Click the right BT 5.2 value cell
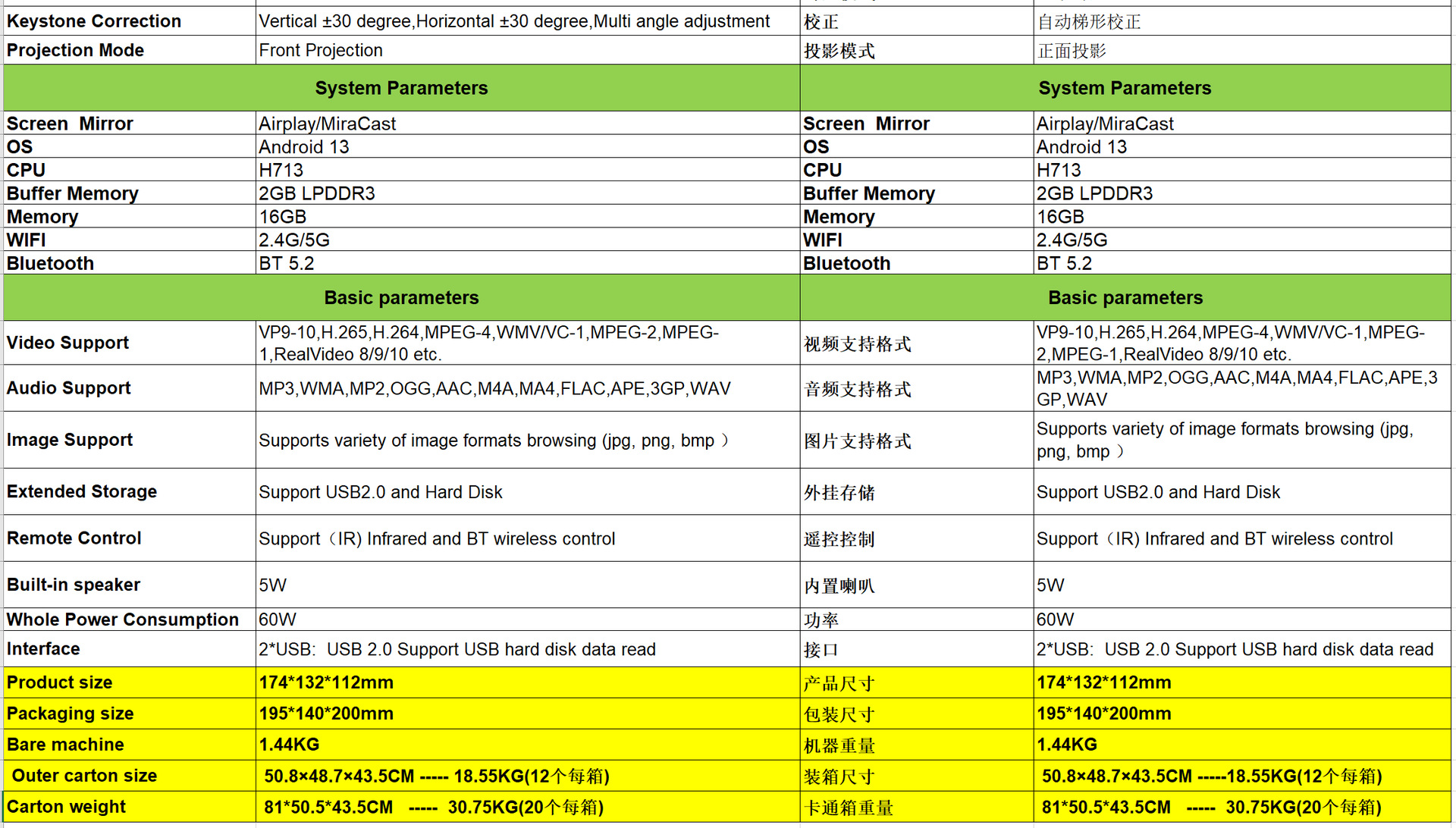This screenshot has width=1456, height=828. 1064,263
